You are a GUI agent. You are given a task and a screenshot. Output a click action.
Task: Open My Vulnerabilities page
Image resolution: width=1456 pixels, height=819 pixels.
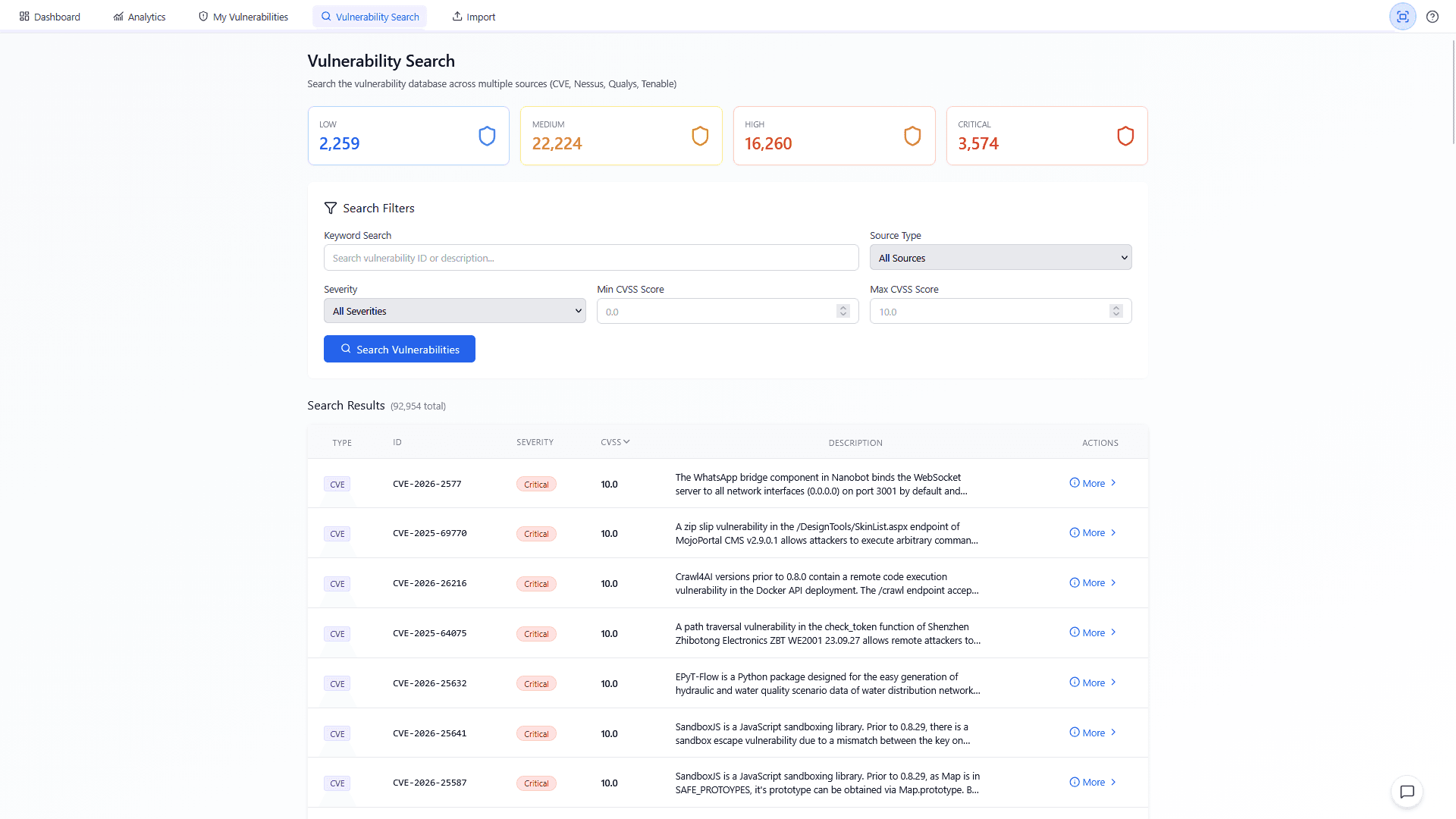tap(242, 16)
